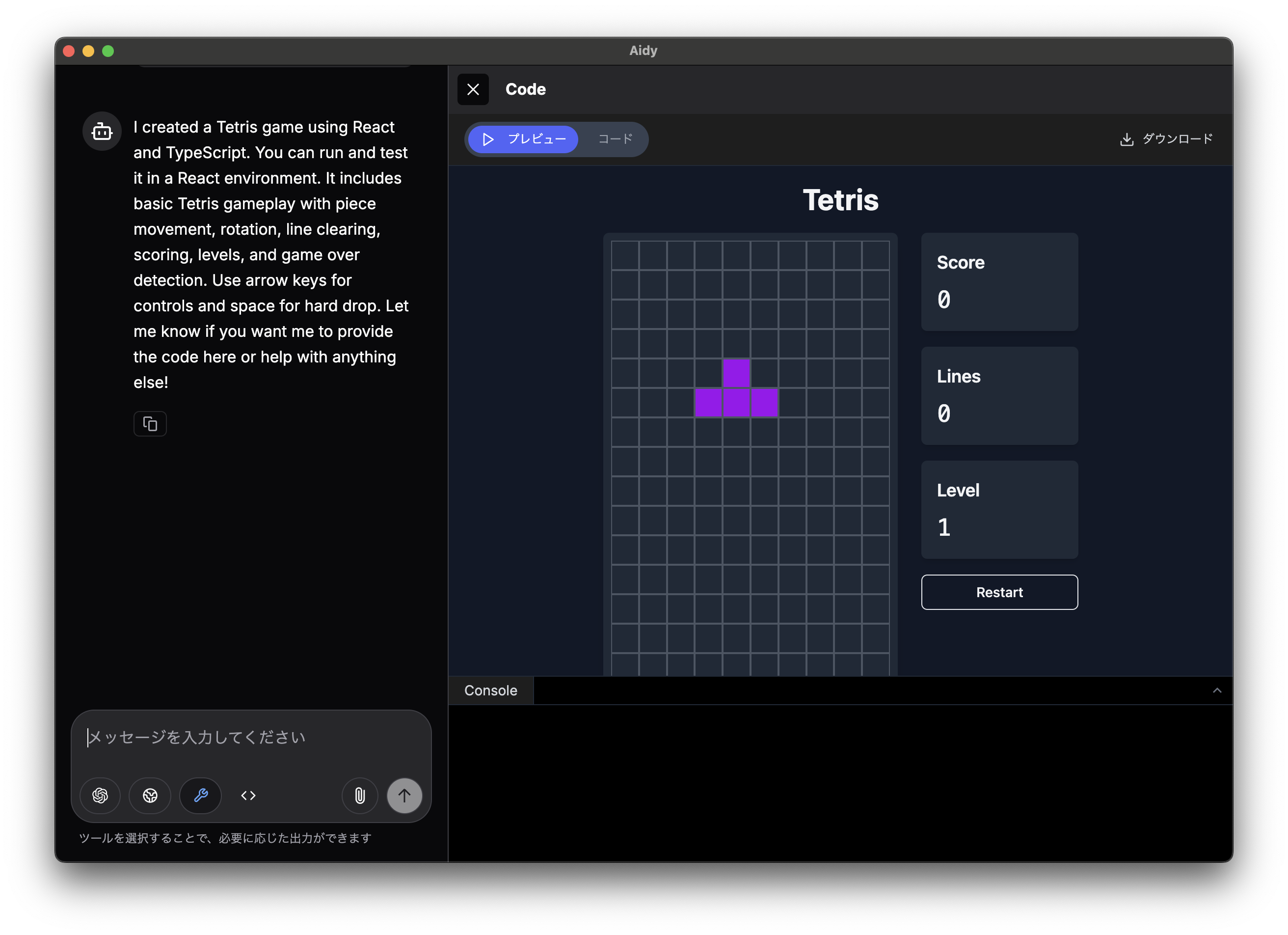Switch to the プレビュー tab

[523, 139]
